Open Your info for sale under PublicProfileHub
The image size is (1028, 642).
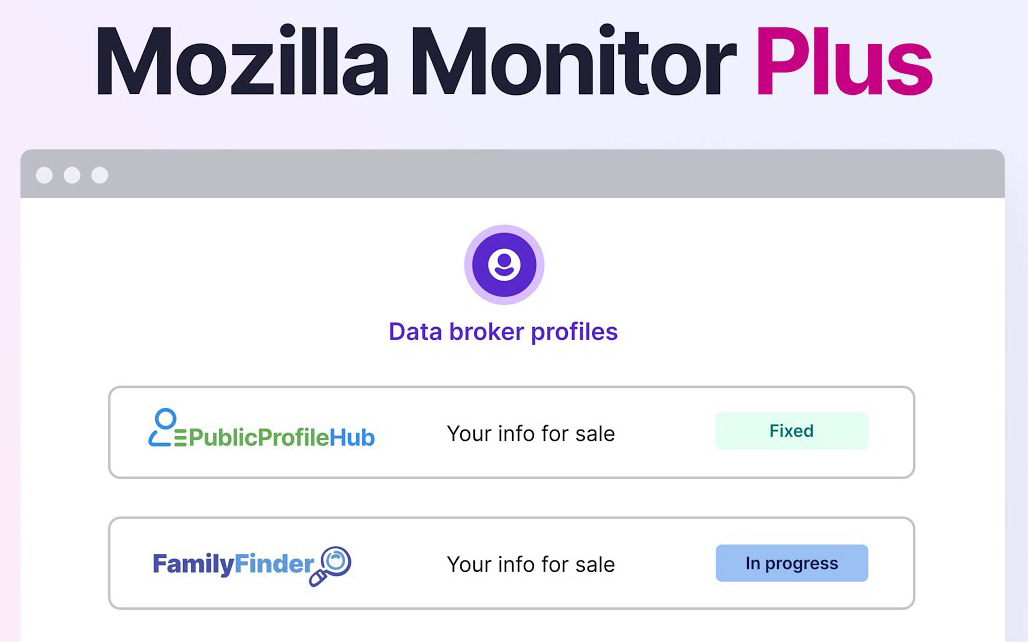tap(531, 433)
